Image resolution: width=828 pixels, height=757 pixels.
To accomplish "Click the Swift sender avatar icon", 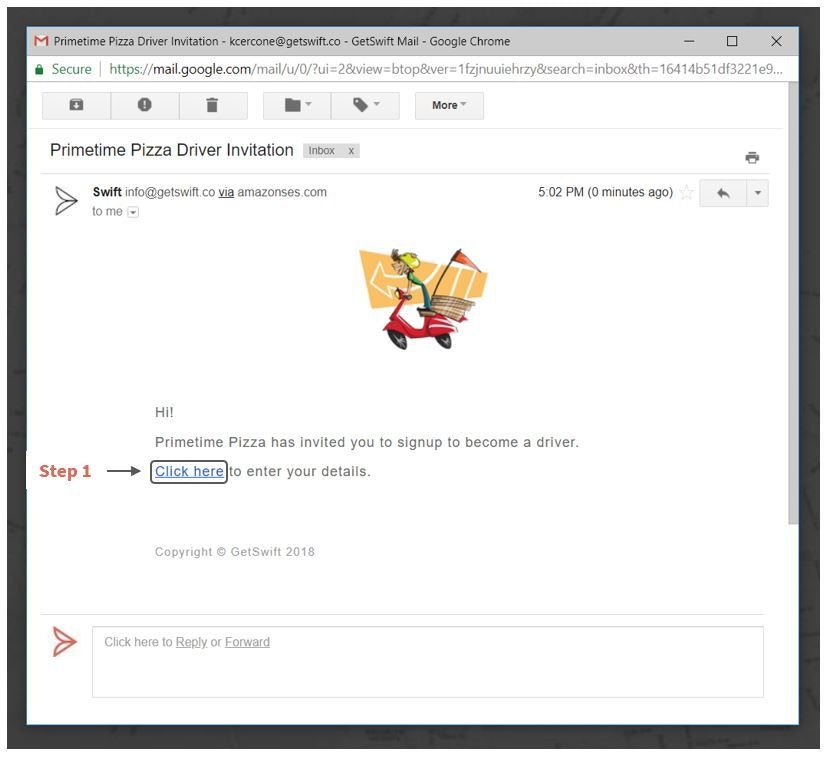I will [x=66, y=201].
